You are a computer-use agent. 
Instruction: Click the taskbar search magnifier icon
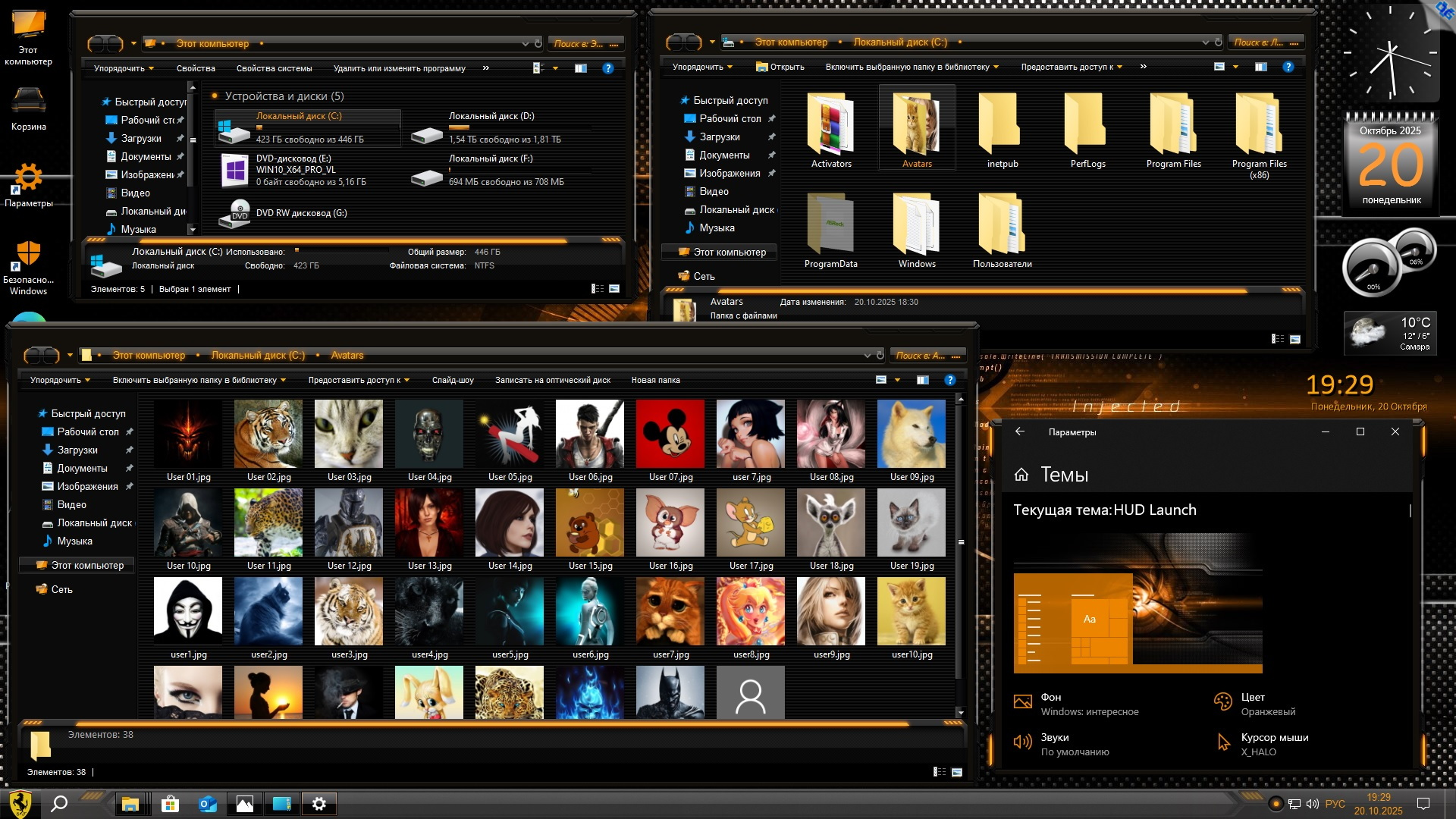pos(59,804)
